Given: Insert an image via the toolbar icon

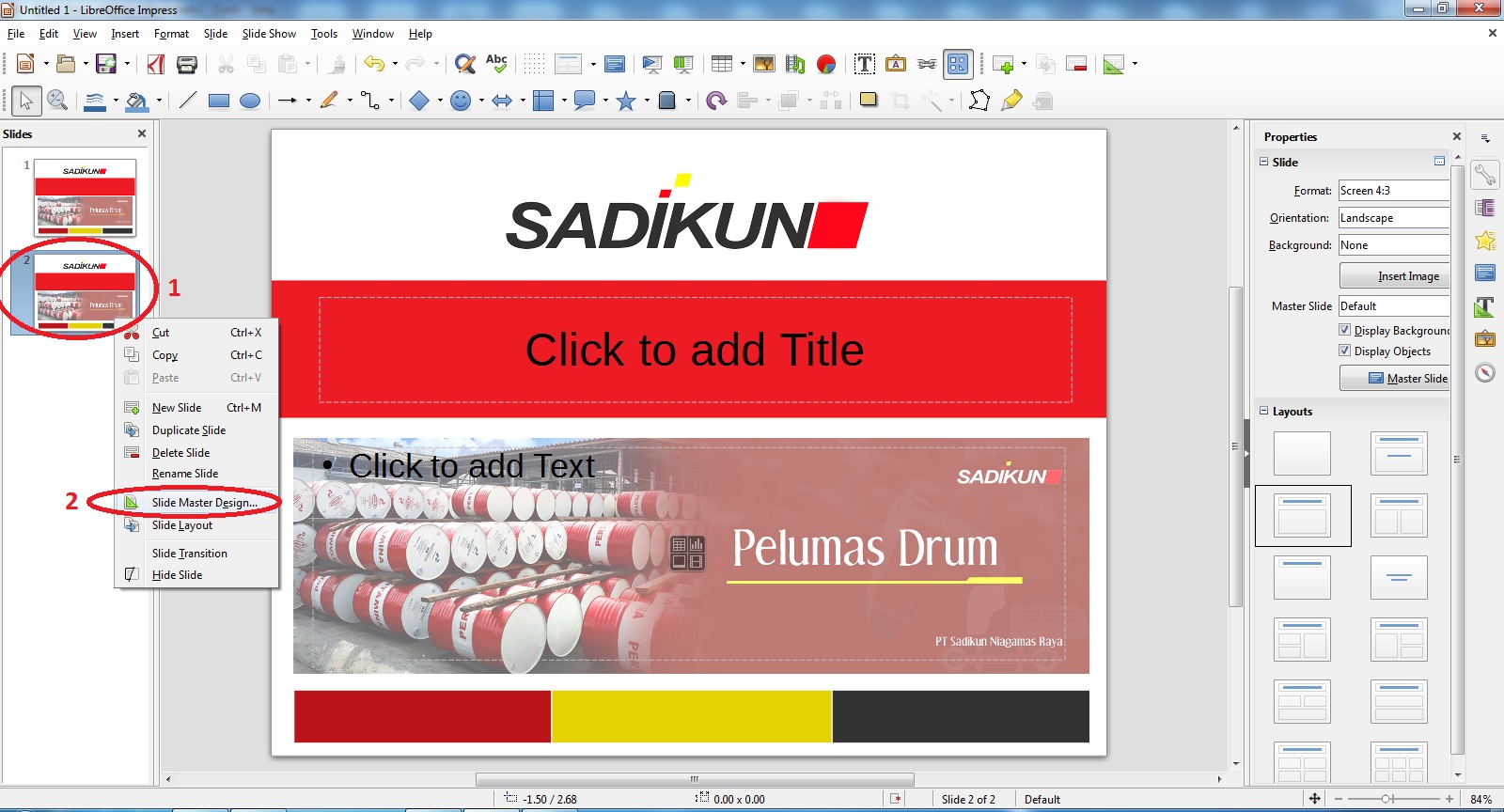Looking at the screenshot, I should tap(764, 64).
